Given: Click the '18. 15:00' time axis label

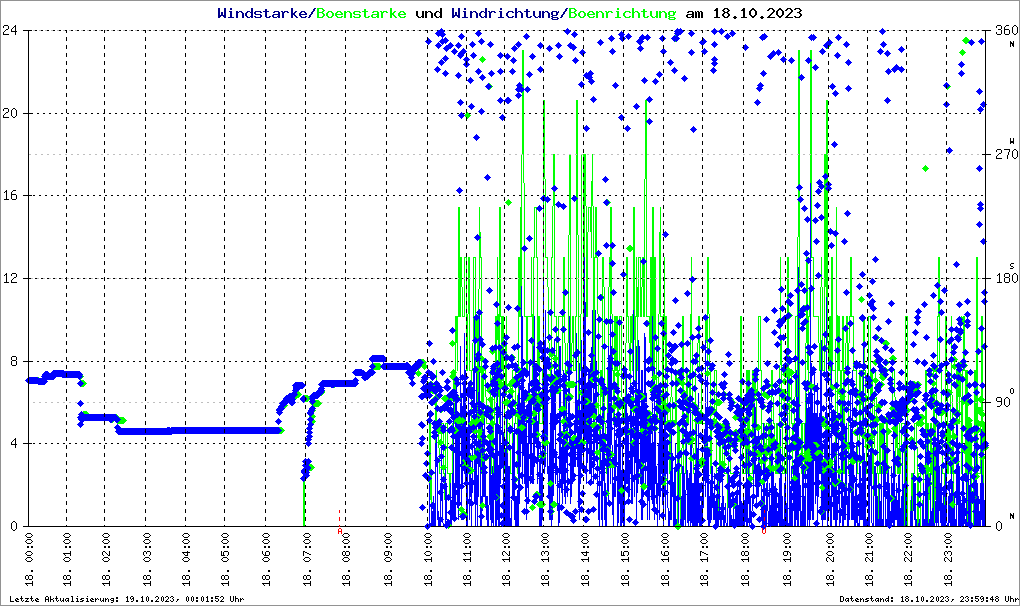Looking at the screenshot, I should (626, 559).
